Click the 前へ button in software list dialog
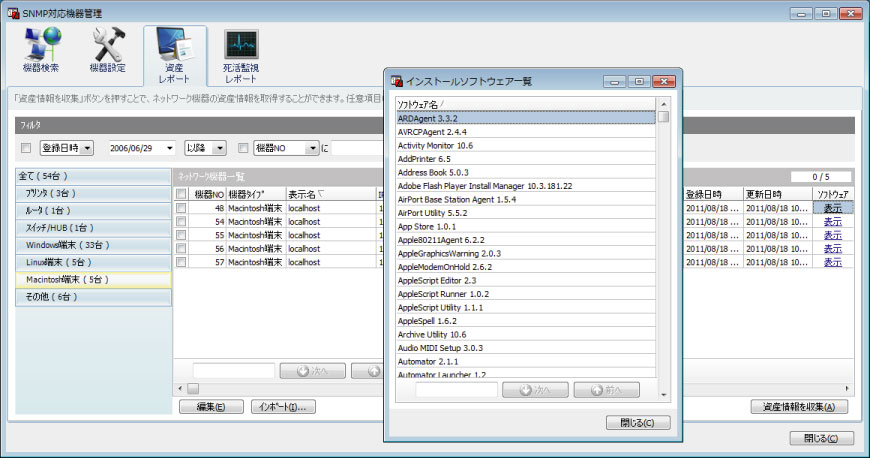Screen dimensions: 870x458 click(x=606, y=390)
